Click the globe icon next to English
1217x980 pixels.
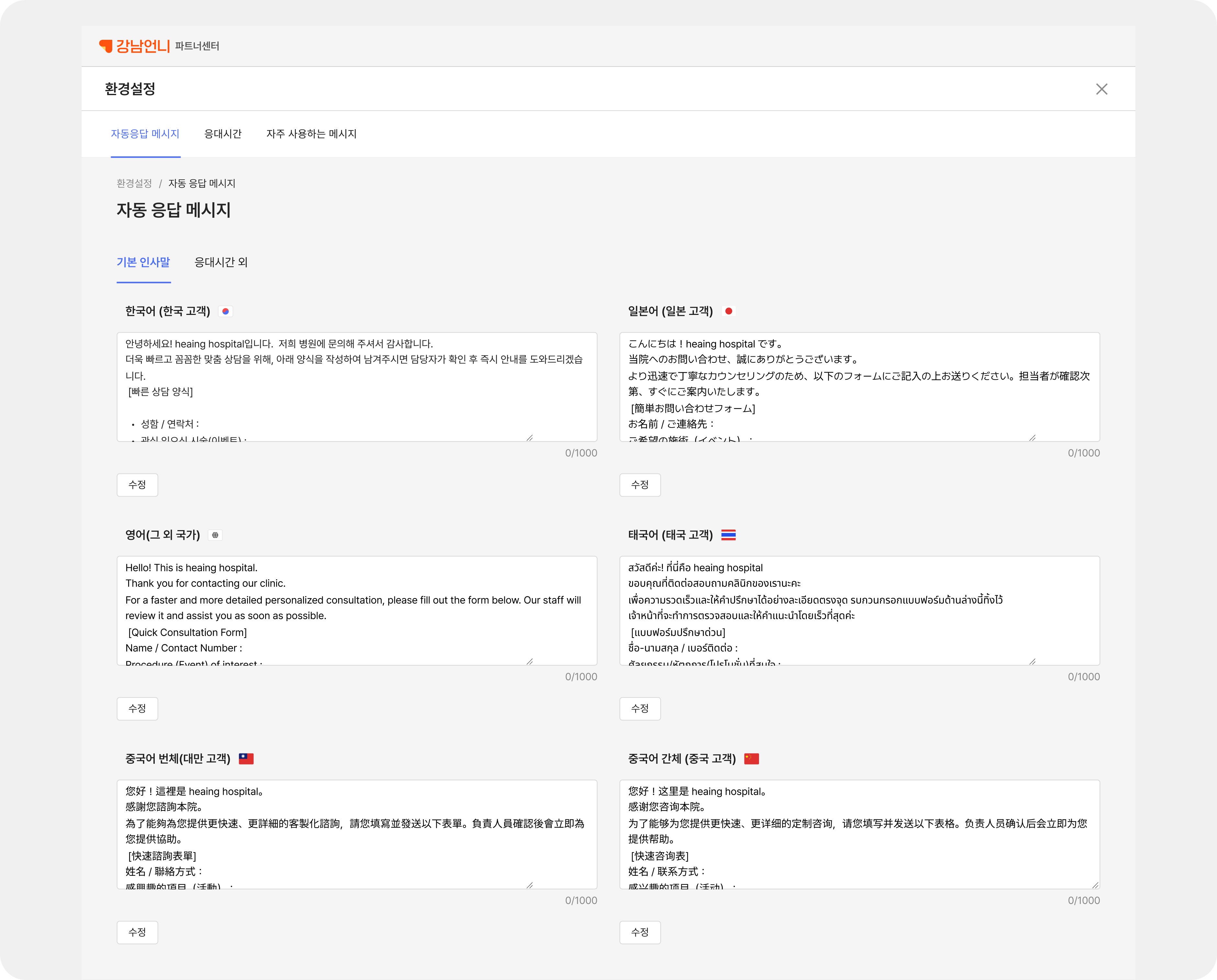point(215,535)
